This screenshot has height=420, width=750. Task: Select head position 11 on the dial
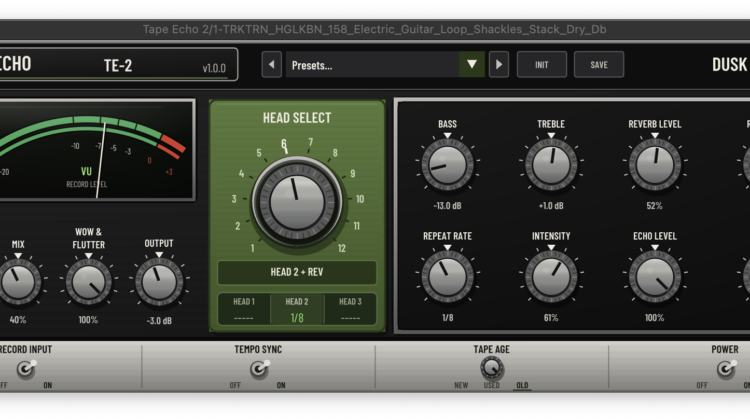[x=356, y=226]
